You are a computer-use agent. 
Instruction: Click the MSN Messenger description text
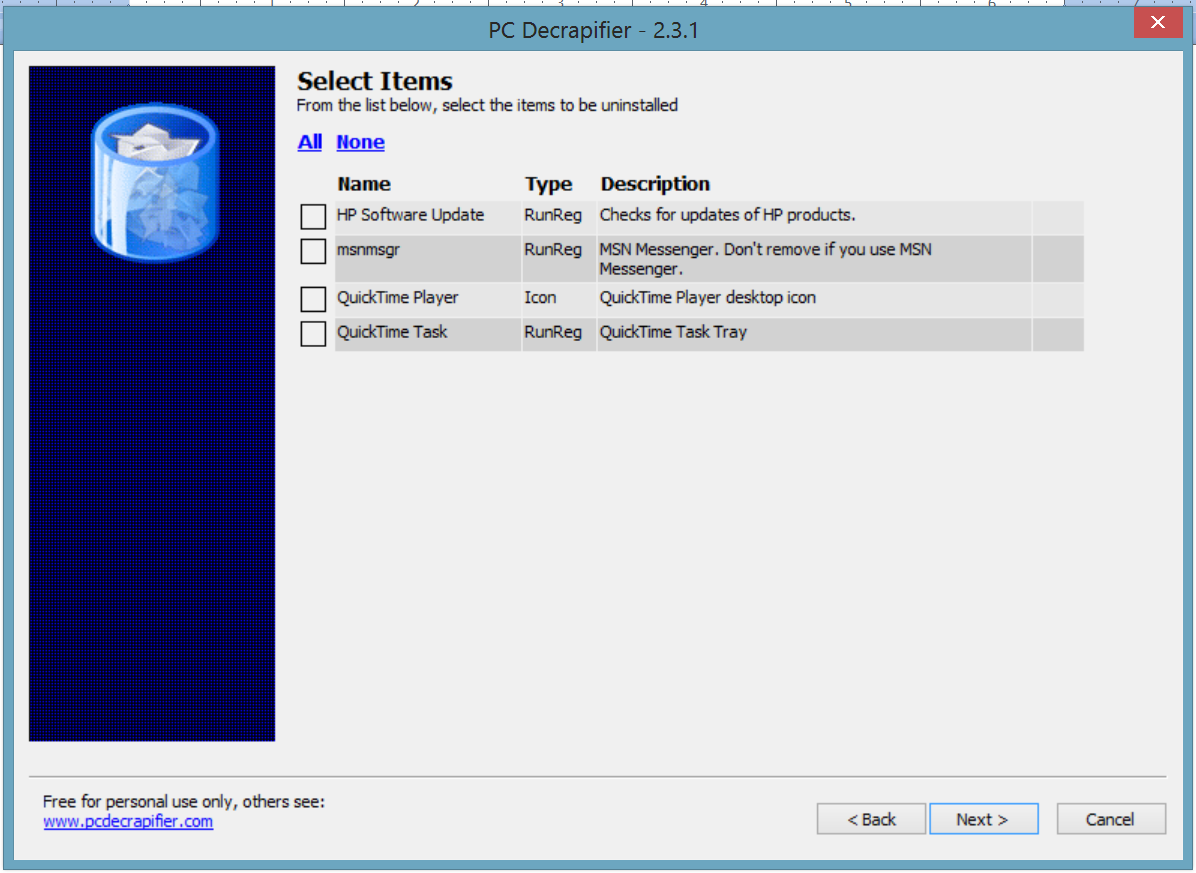(765, 259)
